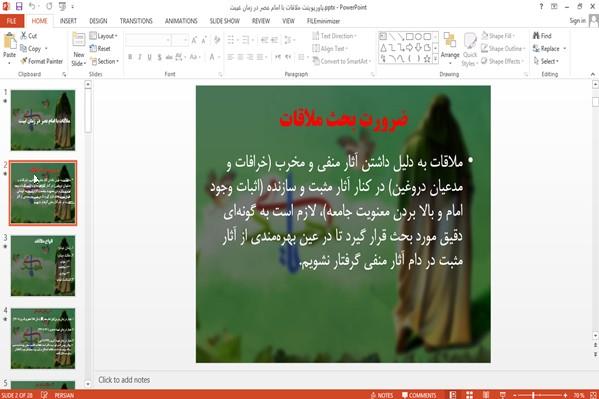Justify the text
Image resolution: width=599 pixels, height=399 pixels.
pyautogui.click(x=260, y=57)
